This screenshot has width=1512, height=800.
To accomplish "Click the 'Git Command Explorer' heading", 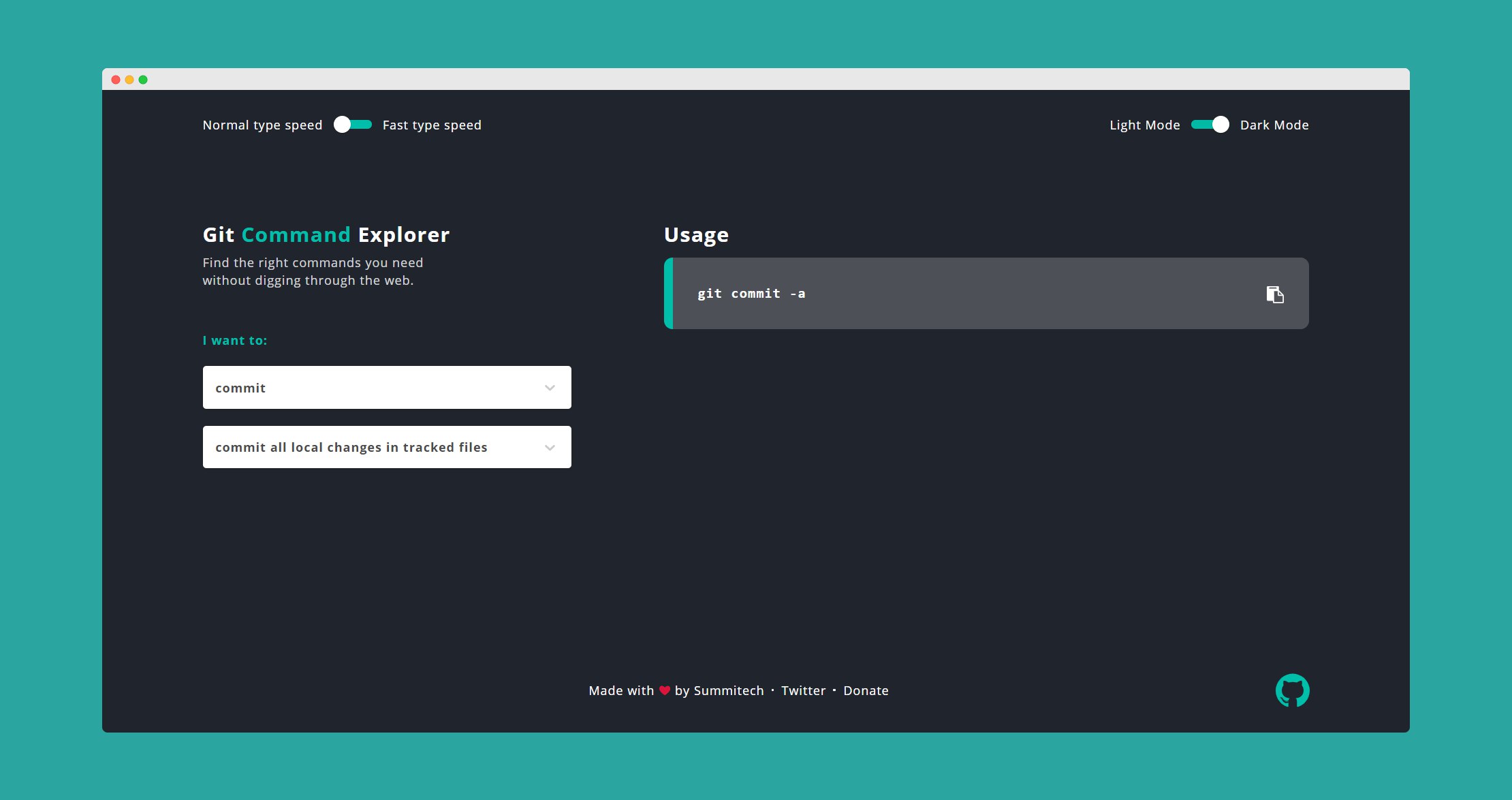I will 326,235.
